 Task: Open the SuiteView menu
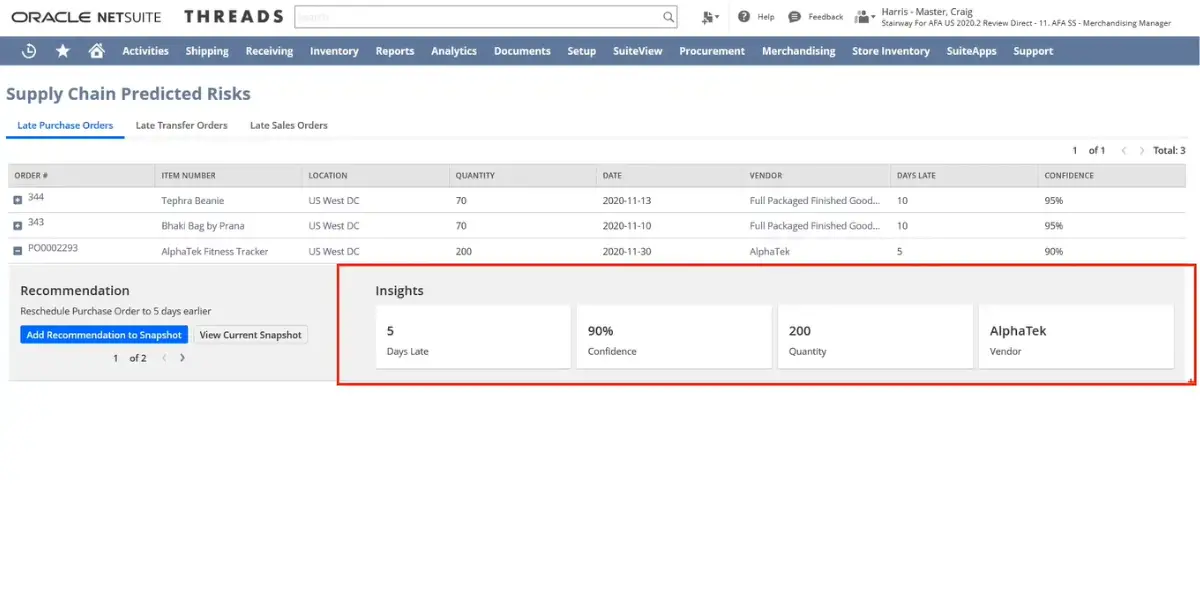[638, 51]
